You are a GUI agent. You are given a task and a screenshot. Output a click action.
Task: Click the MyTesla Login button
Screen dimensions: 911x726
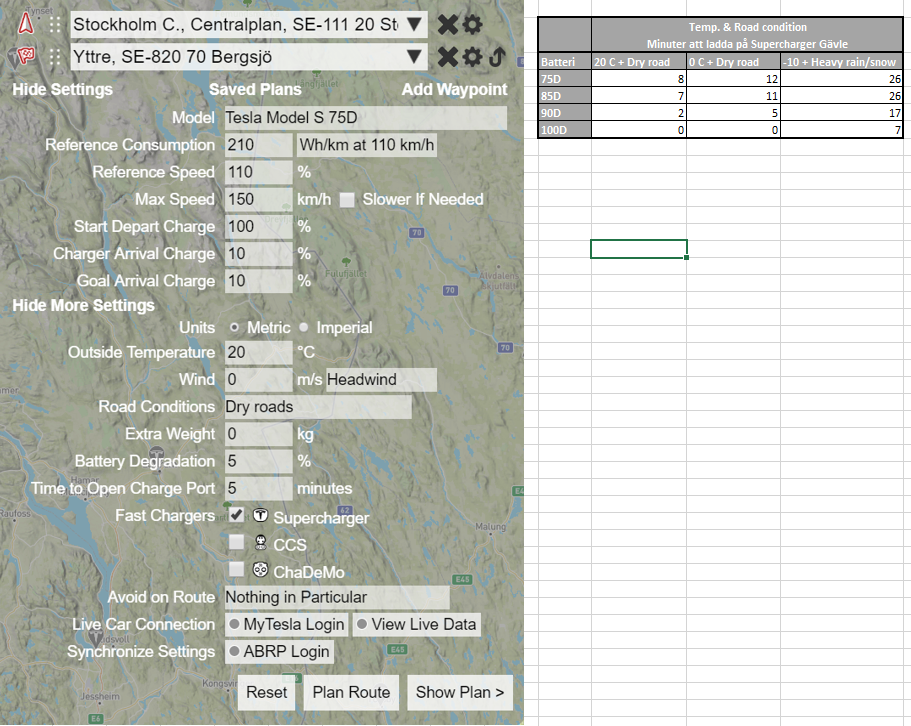(286, 625)
